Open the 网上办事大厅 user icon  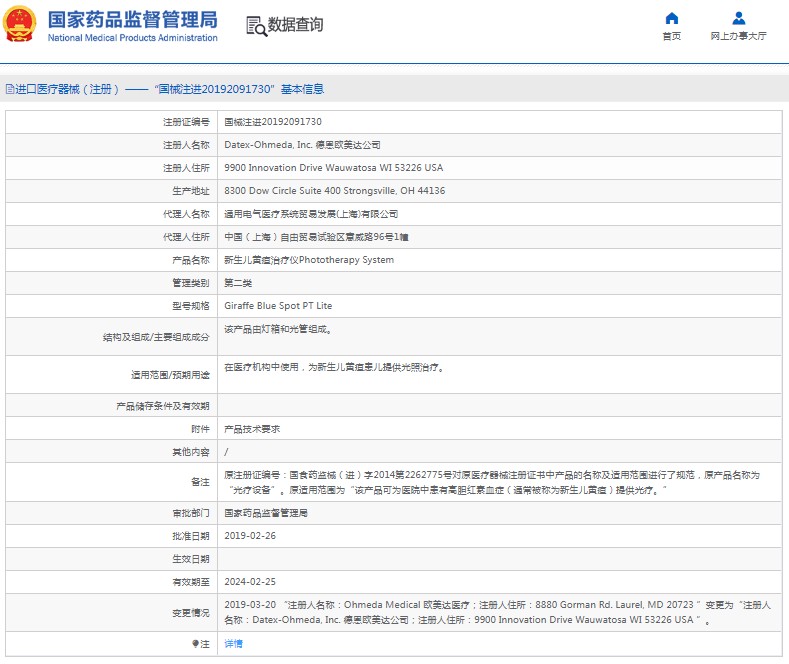coord(738,19)
